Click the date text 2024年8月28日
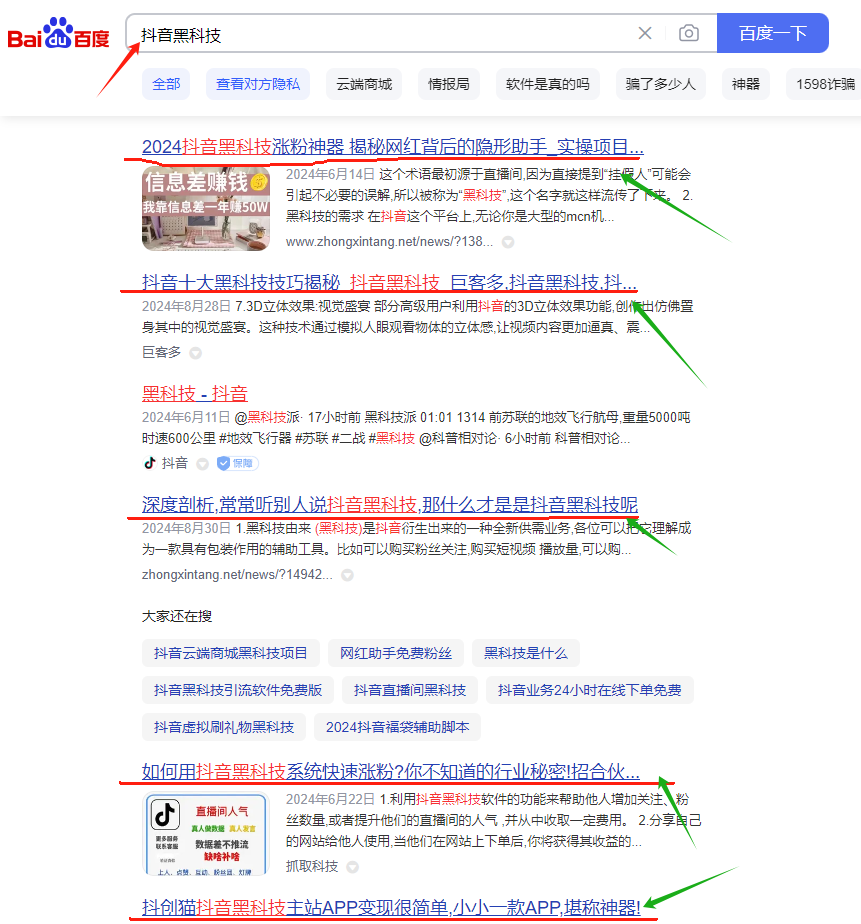This screenshot has width=861, height=924. [186, 306]
